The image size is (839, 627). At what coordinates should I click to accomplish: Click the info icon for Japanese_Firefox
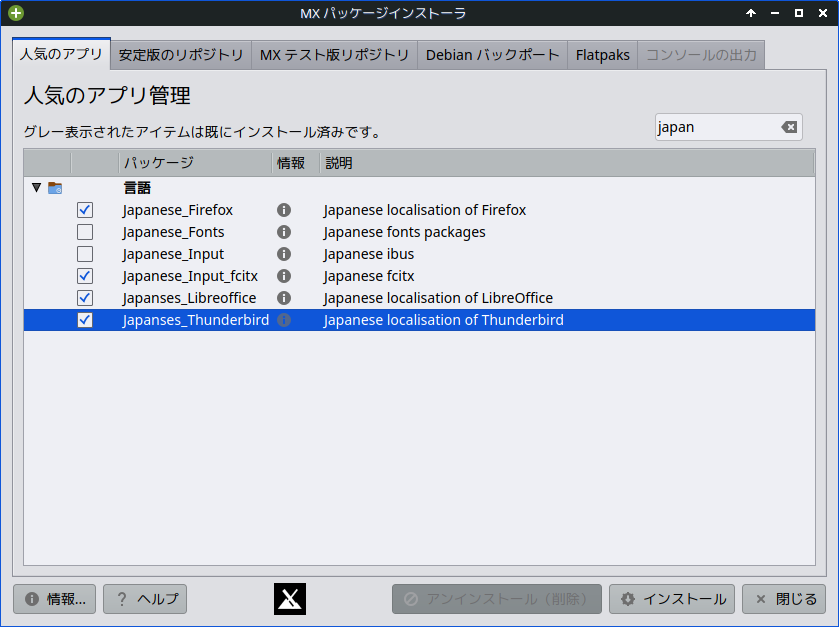(284, 210)
